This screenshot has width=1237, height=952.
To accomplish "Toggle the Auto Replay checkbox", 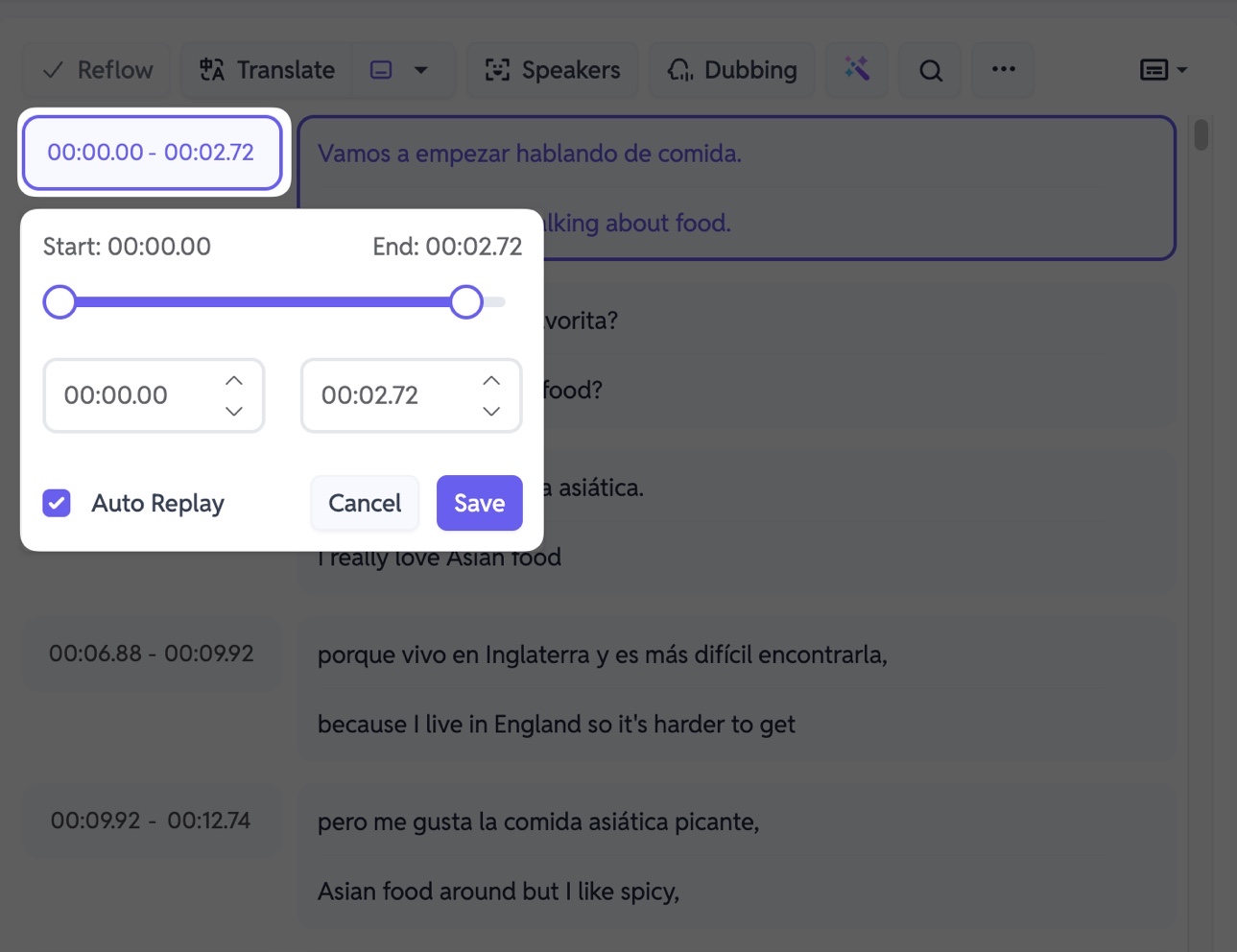I will point(57,503).
